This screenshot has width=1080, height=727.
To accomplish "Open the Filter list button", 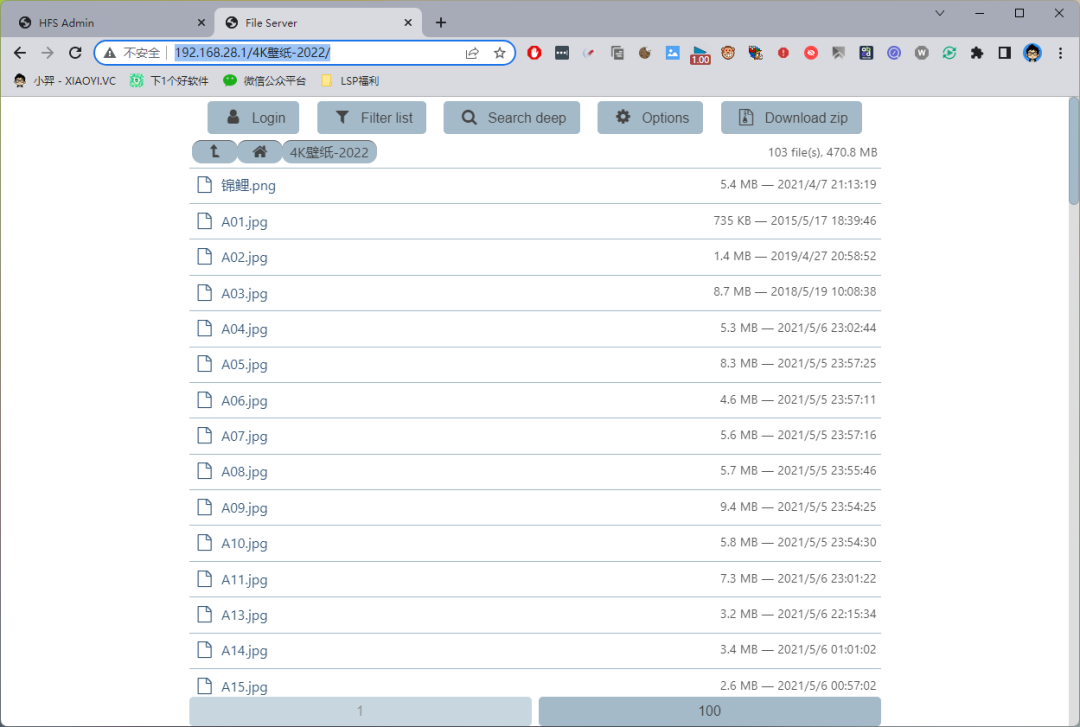I will (x=371, y=118).
